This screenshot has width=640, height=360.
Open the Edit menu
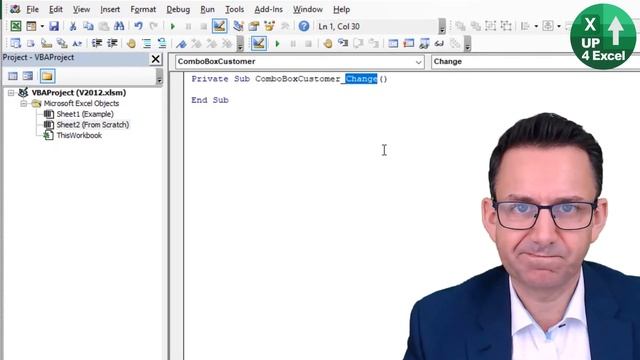[x=56, y=9]
